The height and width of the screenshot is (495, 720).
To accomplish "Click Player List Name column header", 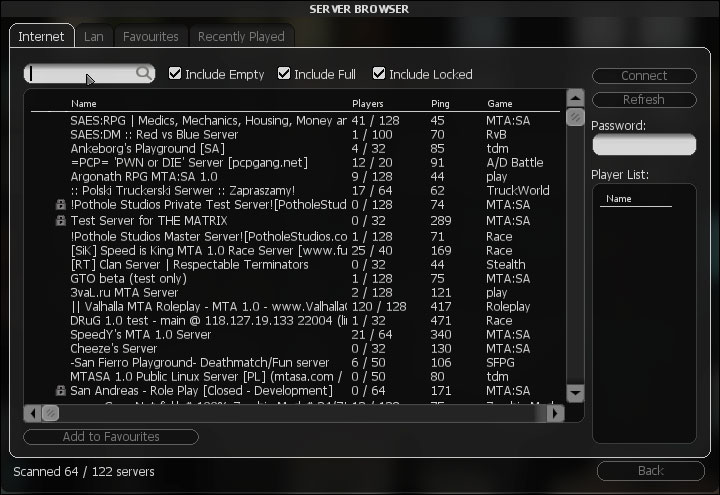I will [619, 199].
